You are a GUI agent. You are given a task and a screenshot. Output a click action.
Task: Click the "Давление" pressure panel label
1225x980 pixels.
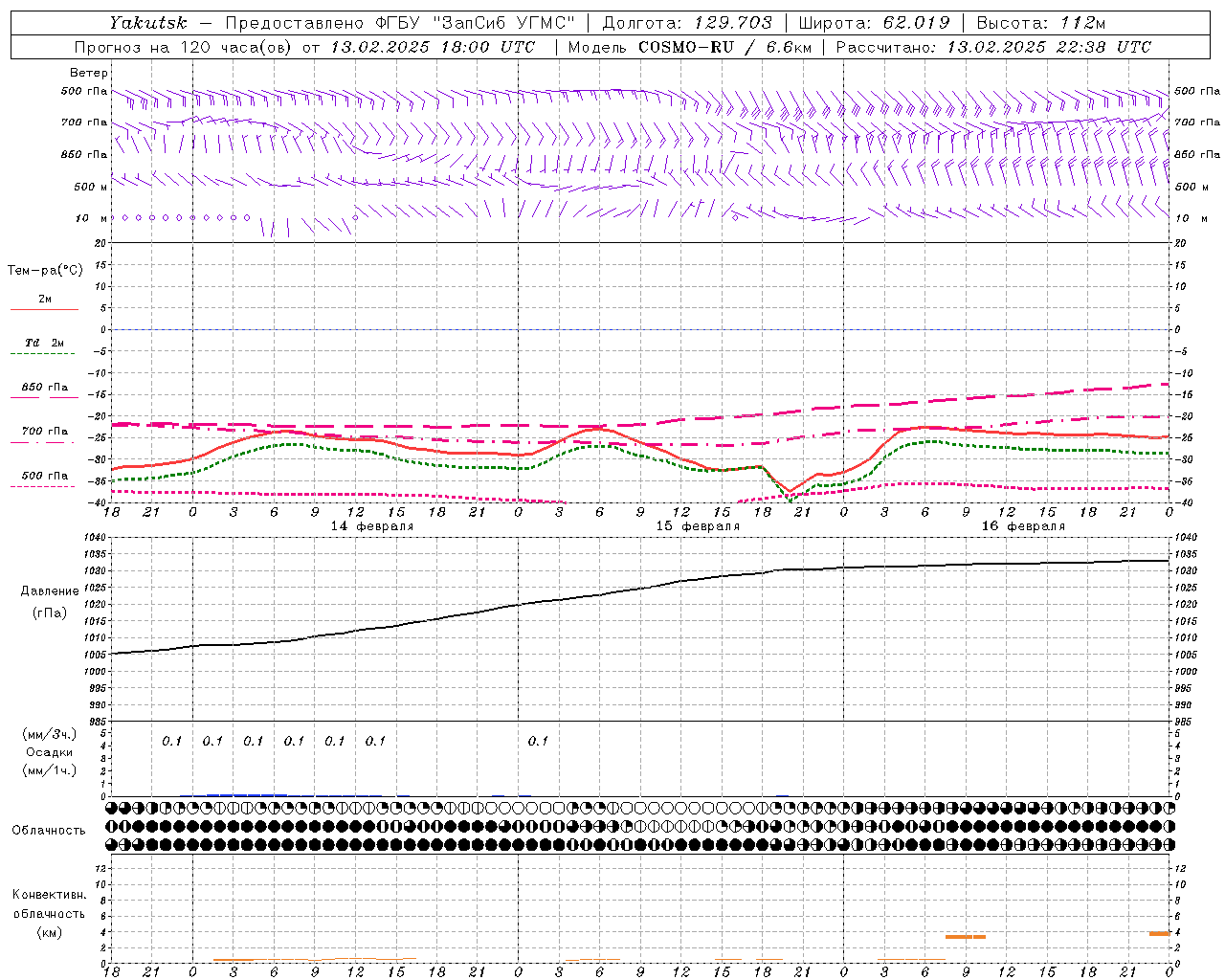click(50, 591)
